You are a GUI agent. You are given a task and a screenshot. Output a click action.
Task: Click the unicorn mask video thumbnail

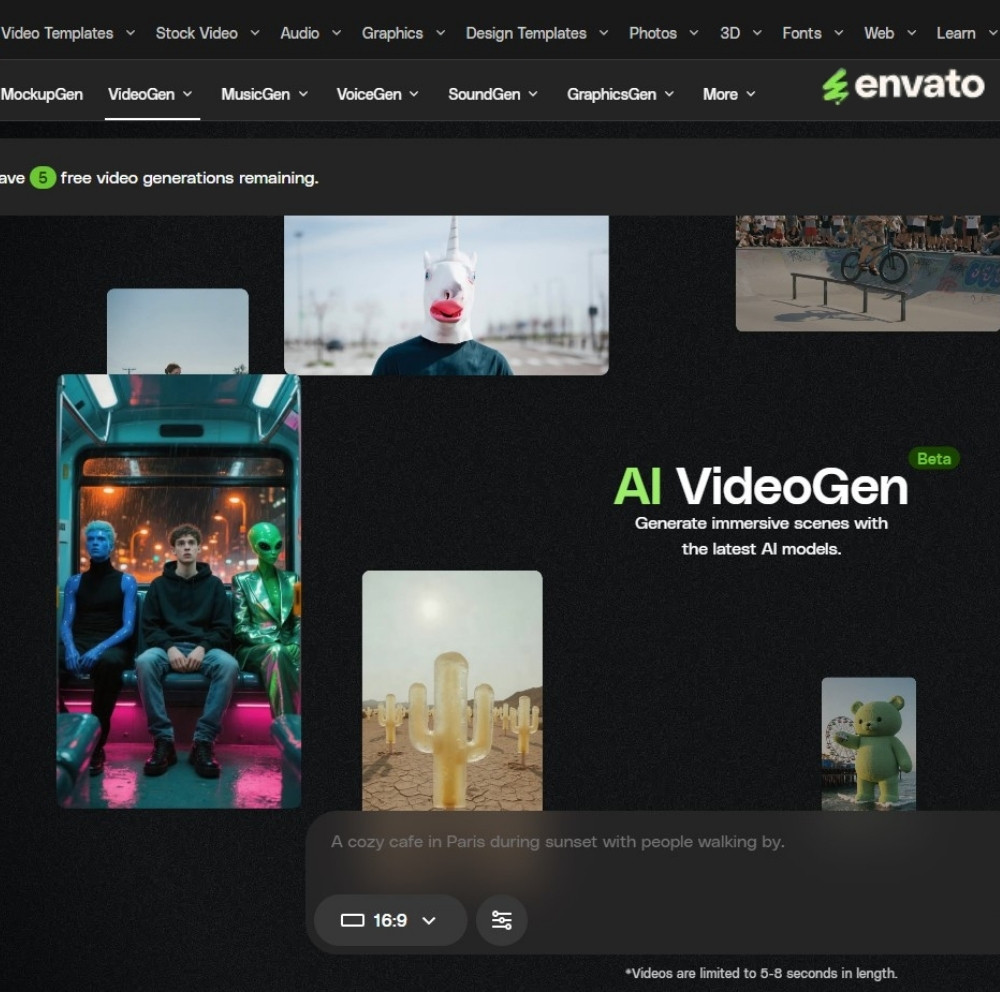click(447, 293)
